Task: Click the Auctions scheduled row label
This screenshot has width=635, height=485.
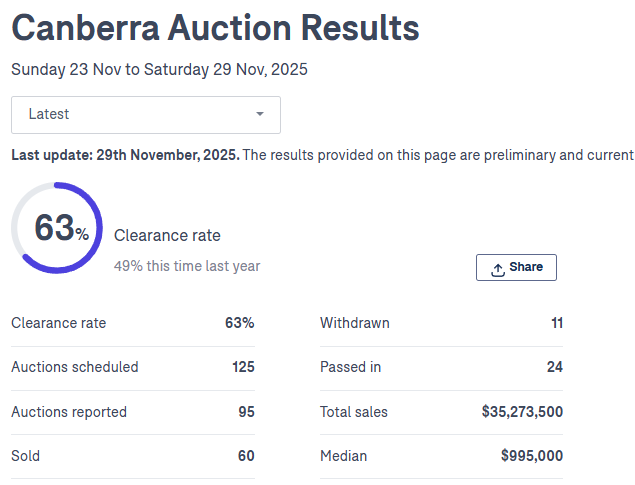Action: pos(75,367)
